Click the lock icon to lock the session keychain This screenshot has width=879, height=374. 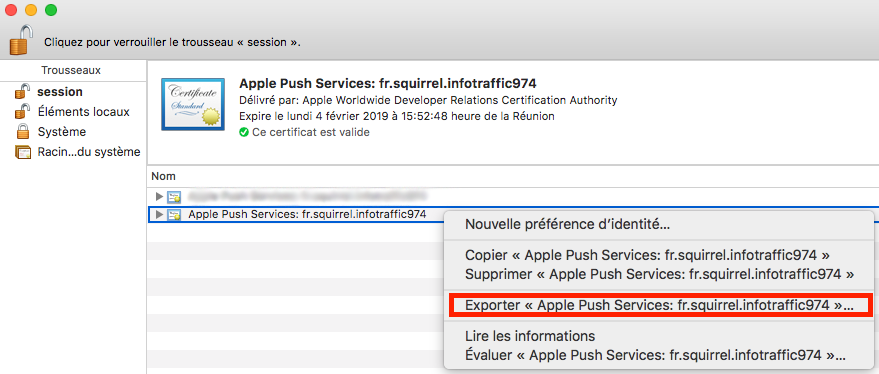(x=20, y=40)
